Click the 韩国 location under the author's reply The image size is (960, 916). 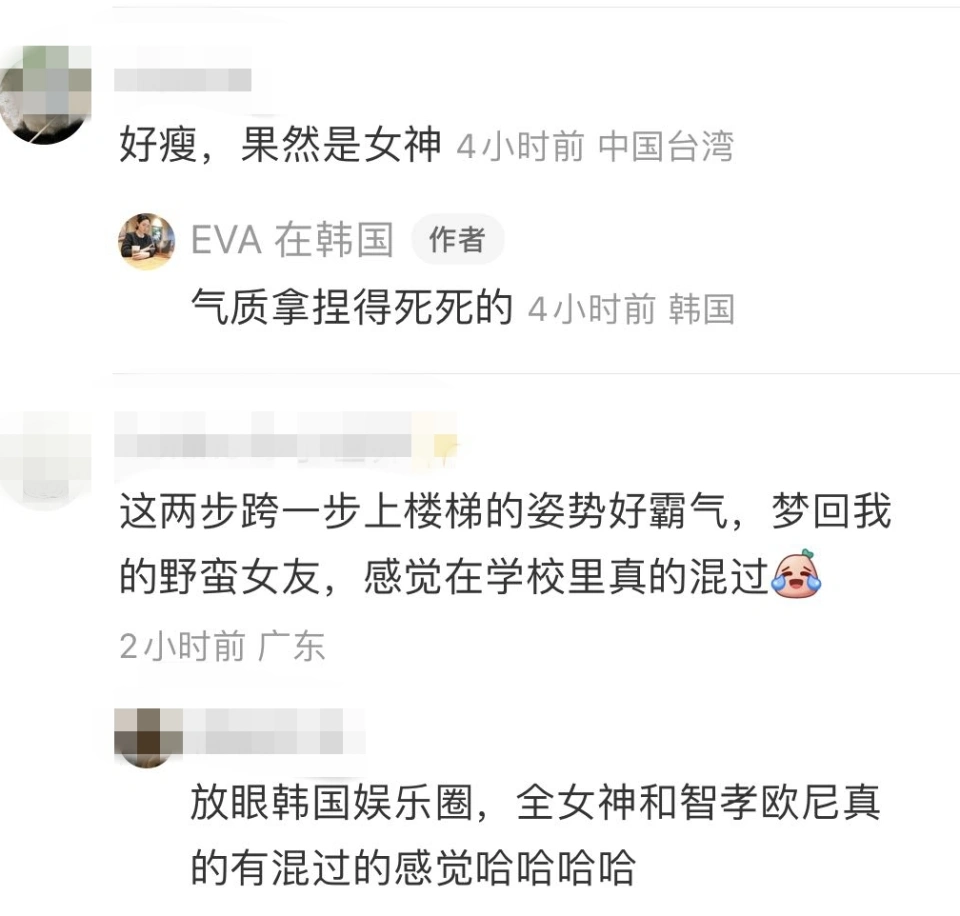click(x=702, y=309)
